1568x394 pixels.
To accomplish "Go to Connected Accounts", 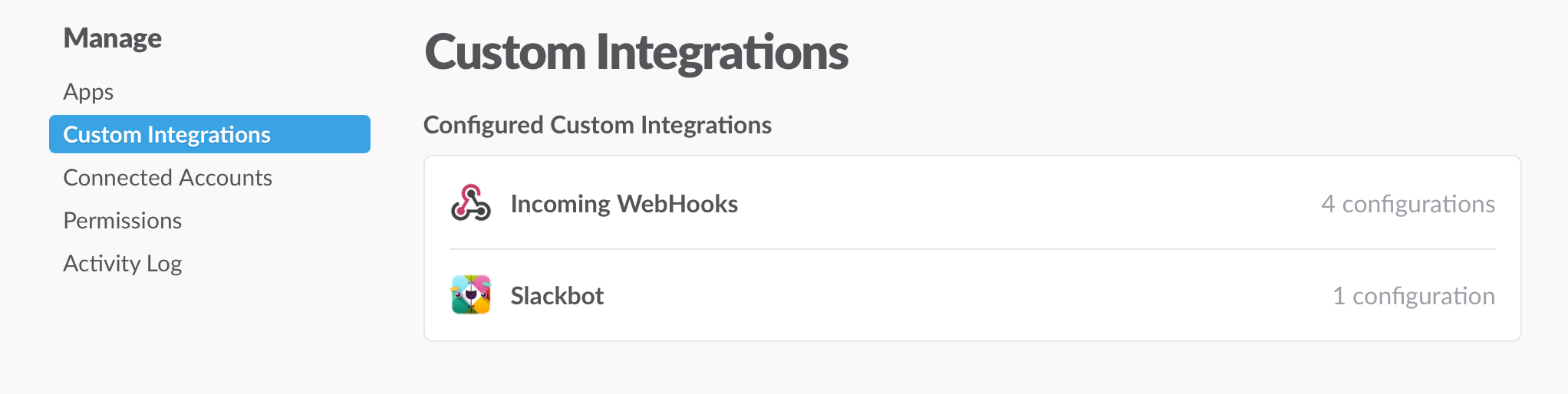I will click(x=167, y=178).
